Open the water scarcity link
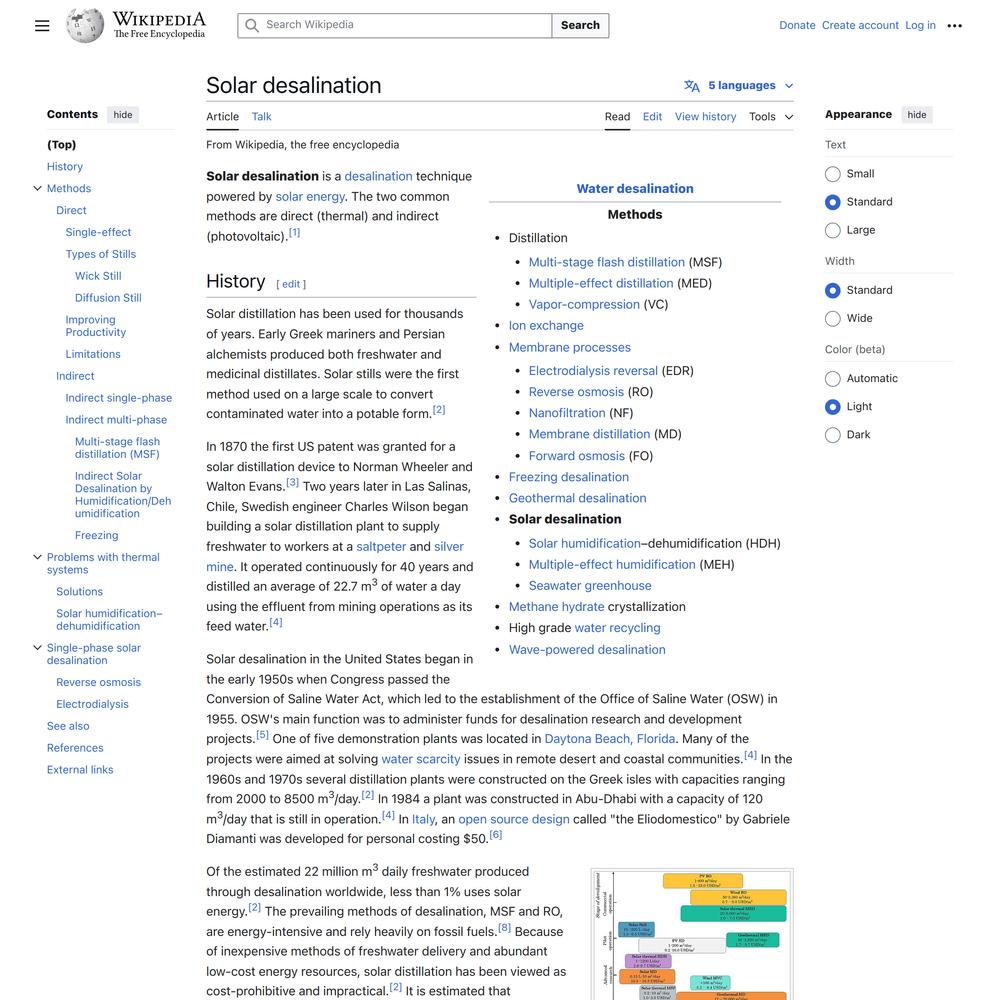Viewport: 1000px width, 1000px height. pos(421,759)
